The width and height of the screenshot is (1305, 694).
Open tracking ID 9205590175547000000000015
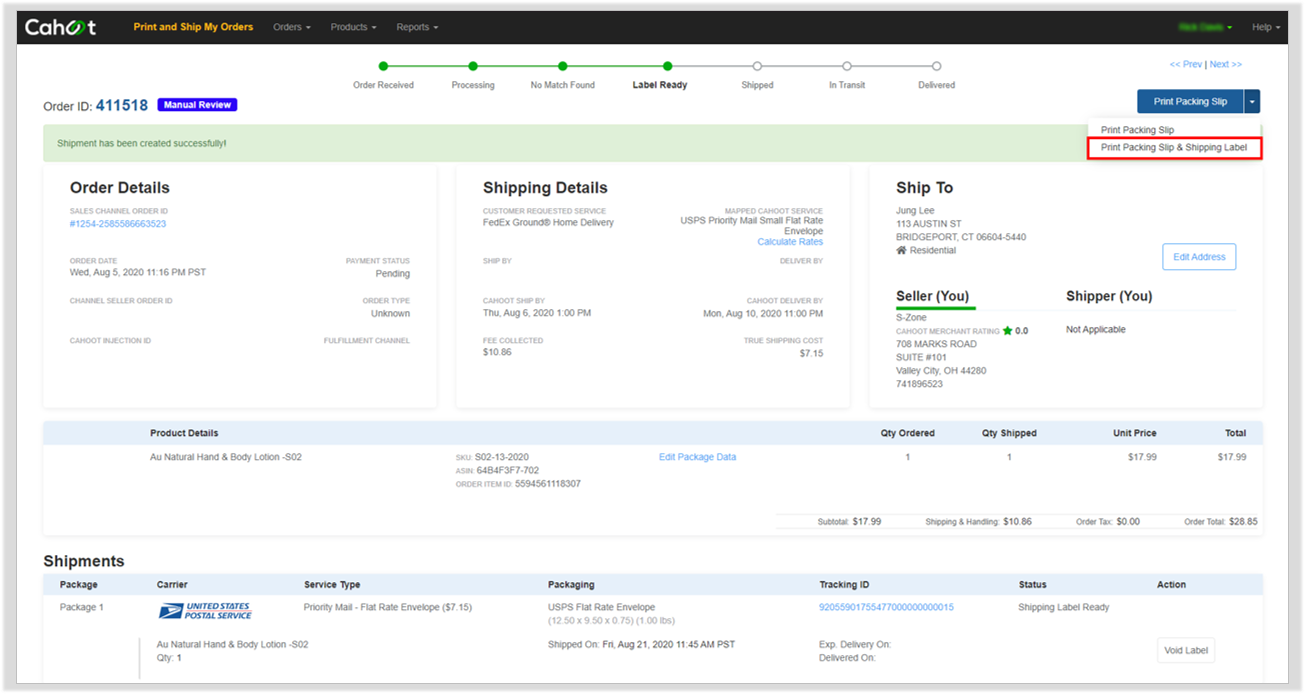click(x=886, y=607)
